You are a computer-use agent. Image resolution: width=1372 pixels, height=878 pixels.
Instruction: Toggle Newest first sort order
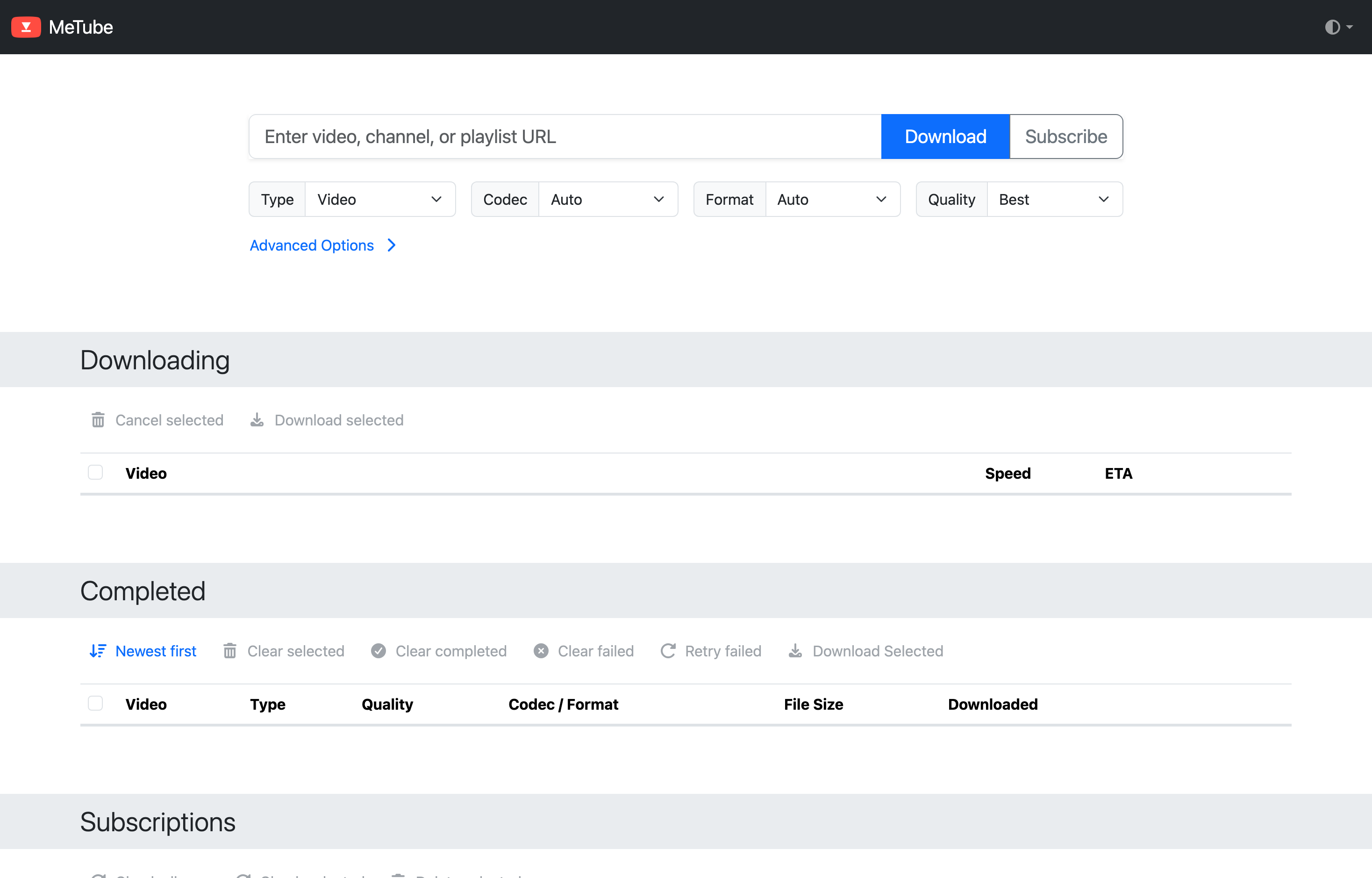[143, 651]
